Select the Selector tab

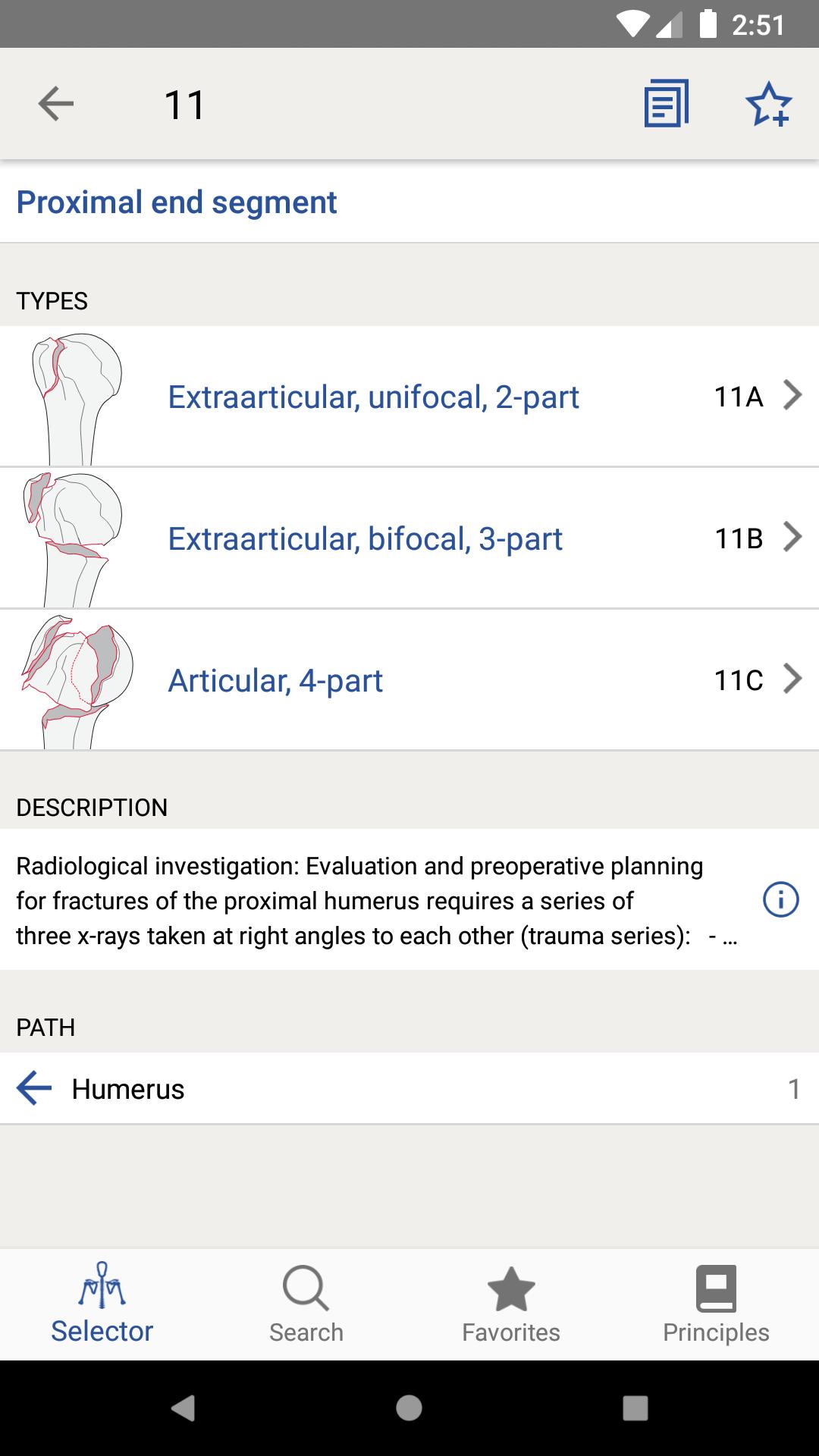(102, 1303)
